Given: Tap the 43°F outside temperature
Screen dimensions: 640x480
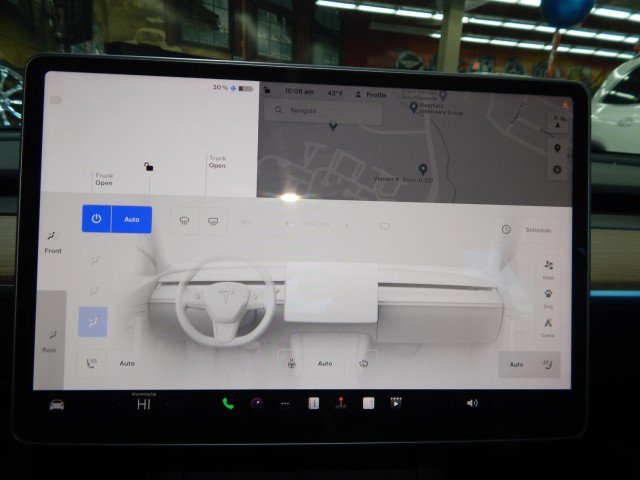Looking at the screenshot, I should pyautogui.click(x=335, y=93).
